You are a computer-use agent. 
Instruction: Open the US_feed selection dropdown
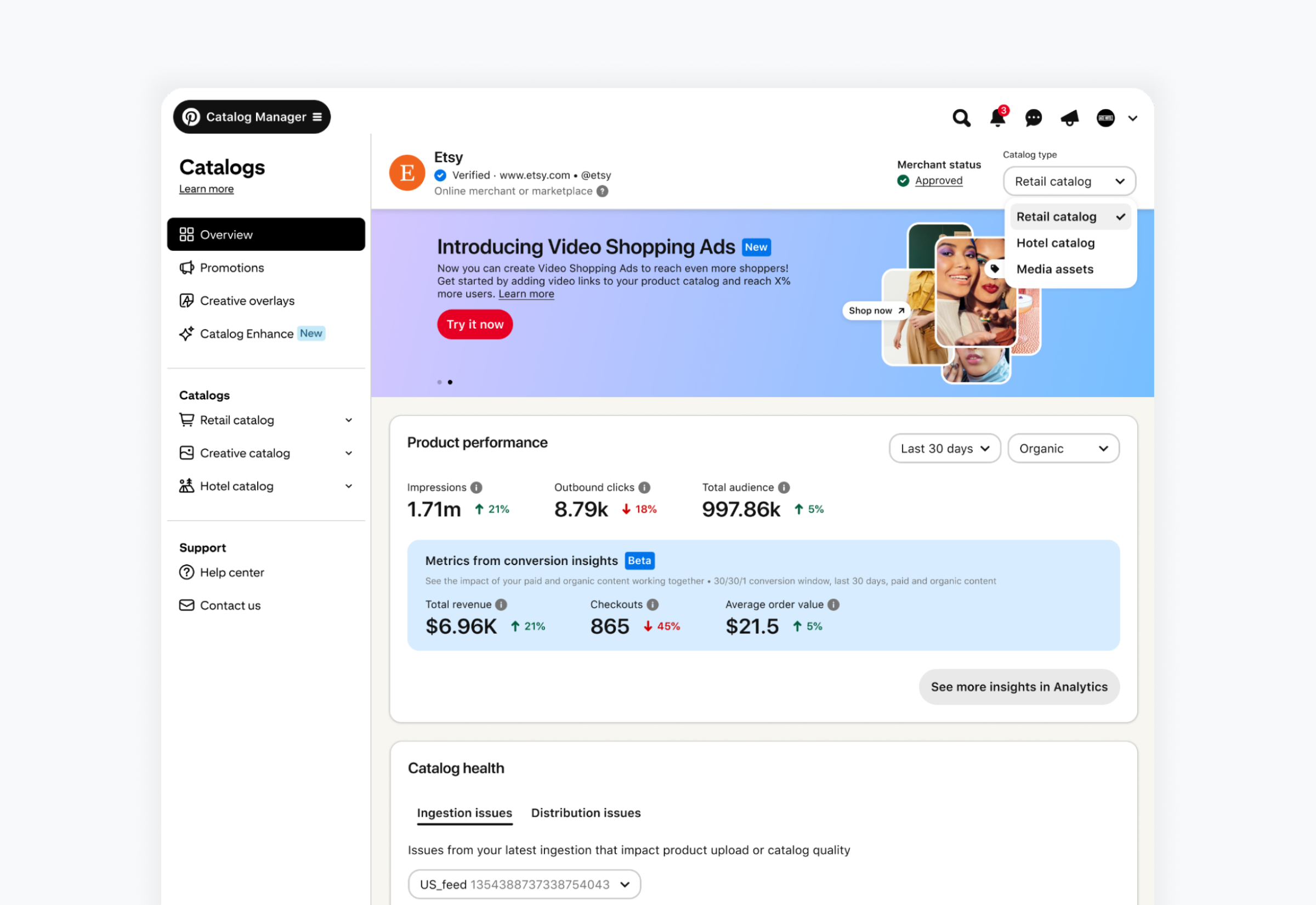524,885
